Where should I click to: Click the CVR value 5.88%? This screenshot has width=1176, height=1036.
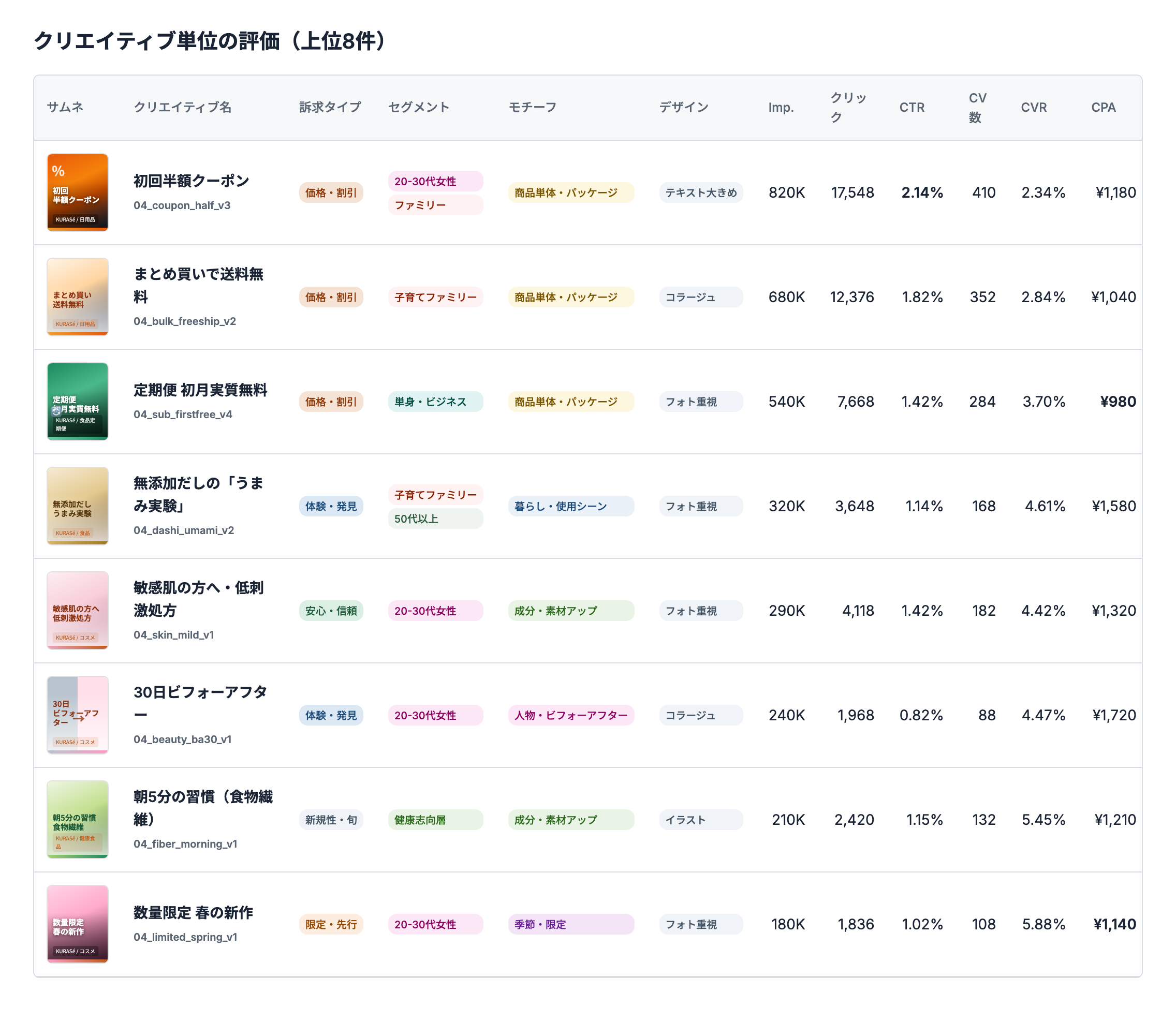(x=1043, y=924)
